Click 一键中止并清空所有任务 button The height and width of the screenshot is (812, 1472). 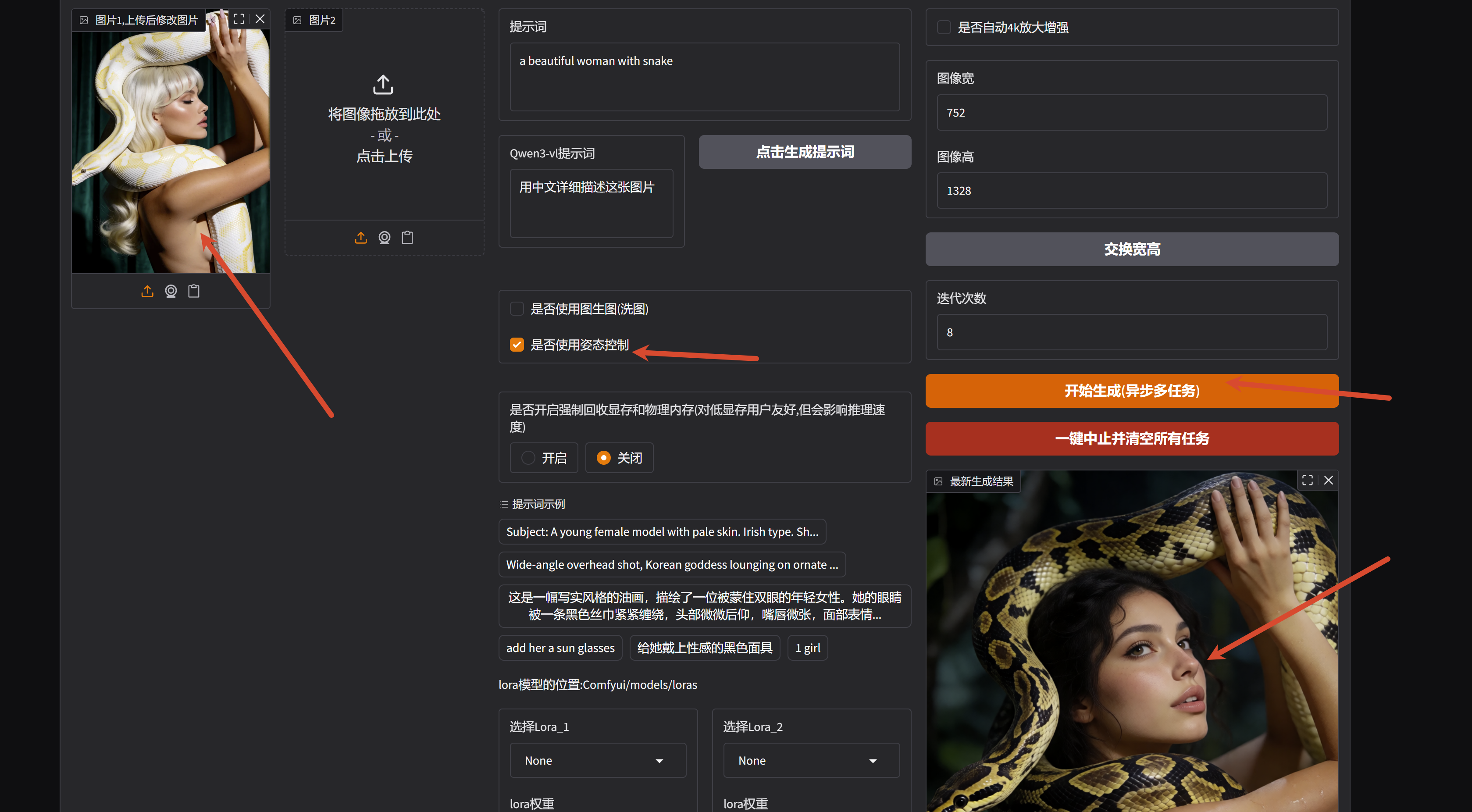click(1131, 439)
